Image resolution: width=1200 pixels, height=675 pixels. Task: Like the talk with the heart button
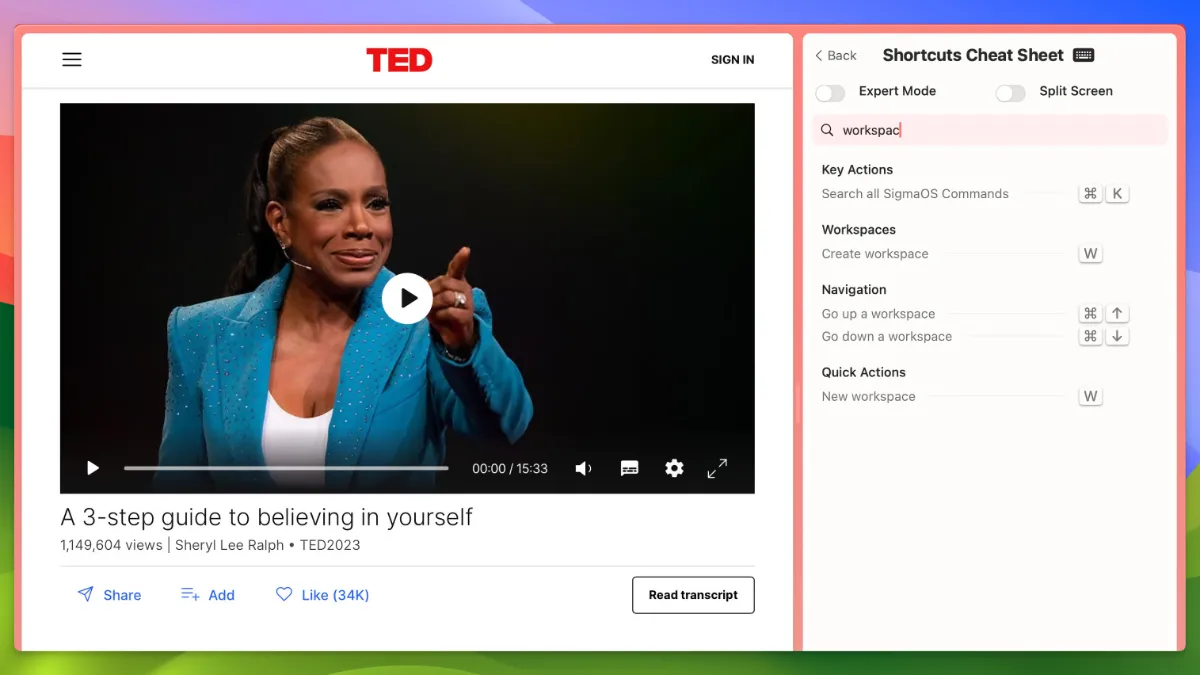[322, 595]
